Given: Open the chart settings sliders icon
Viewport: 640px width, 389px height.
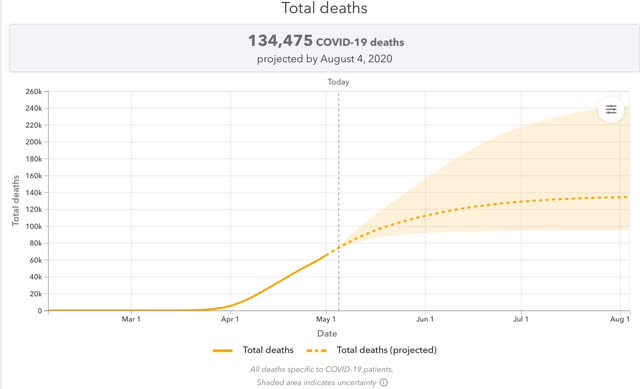Looking at the screenshot, I should tap(611, 109).
